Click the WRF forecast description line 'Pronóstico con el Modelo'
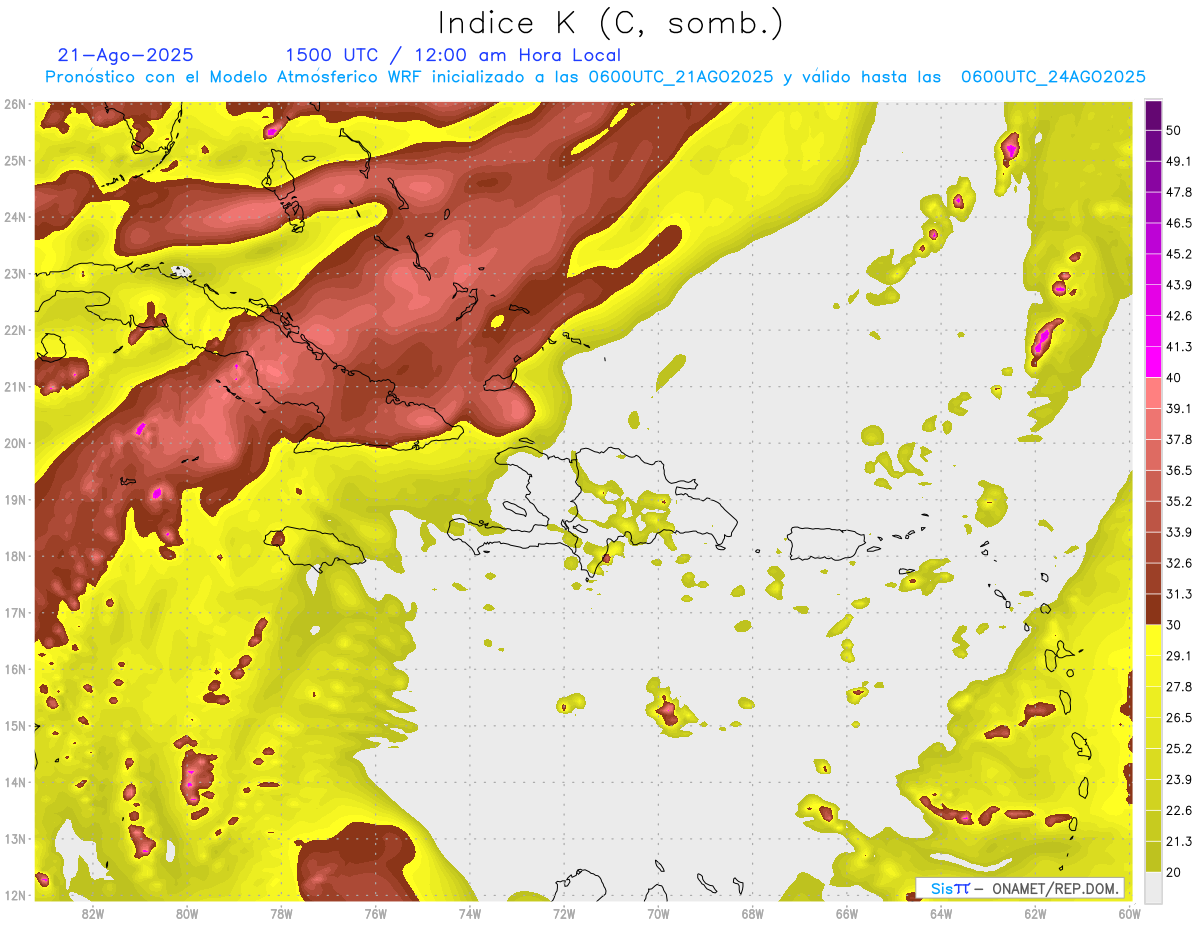The width and height of the screenshot is (1200, 927). coord(595,77)
